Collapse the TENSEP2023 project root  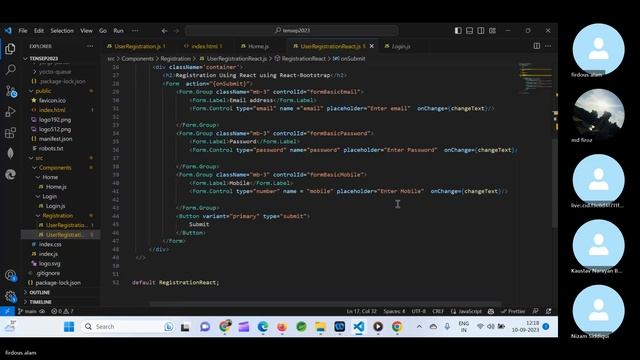point(61,58)
